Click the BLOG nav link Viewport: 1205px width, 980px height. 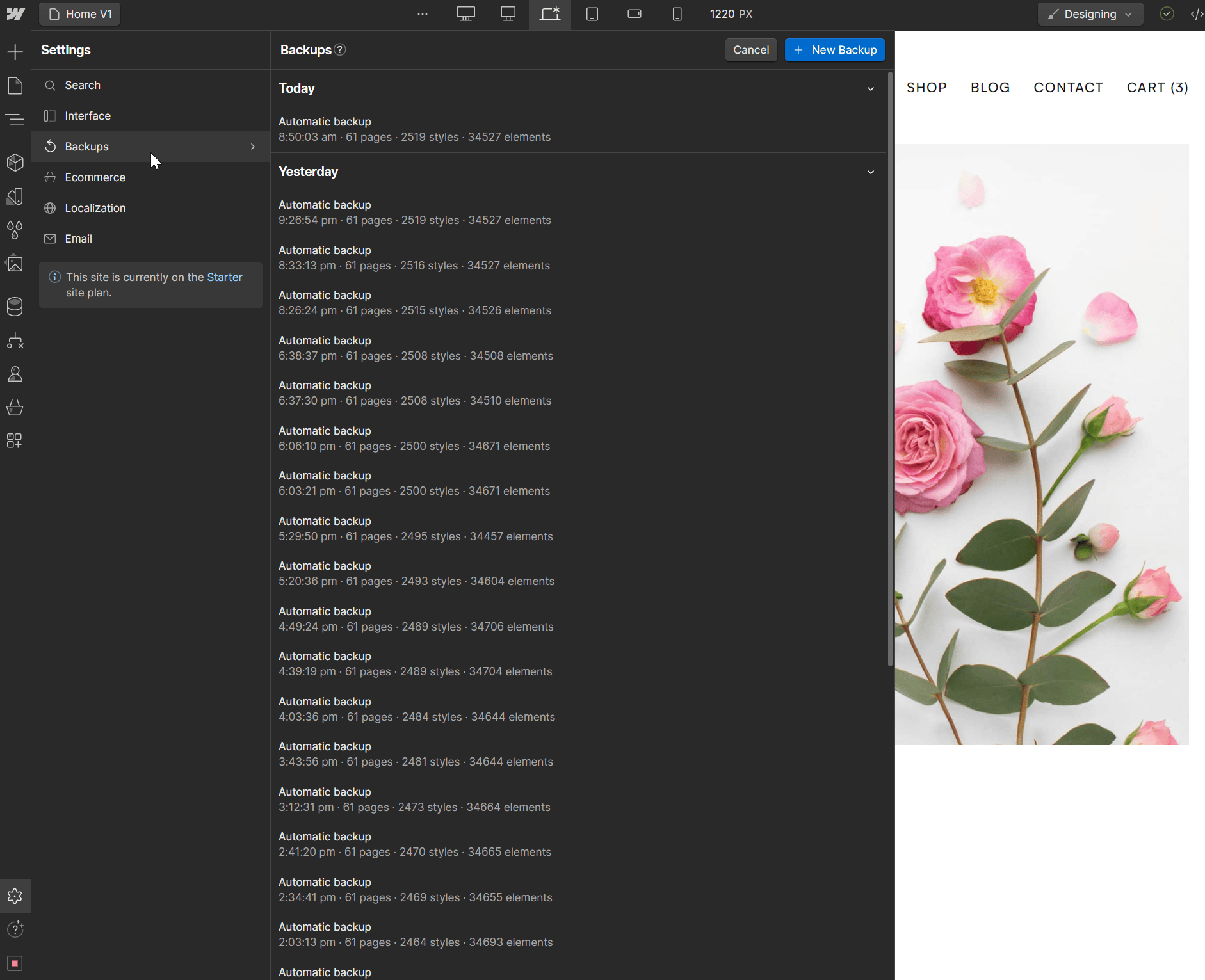coord(990,88)
